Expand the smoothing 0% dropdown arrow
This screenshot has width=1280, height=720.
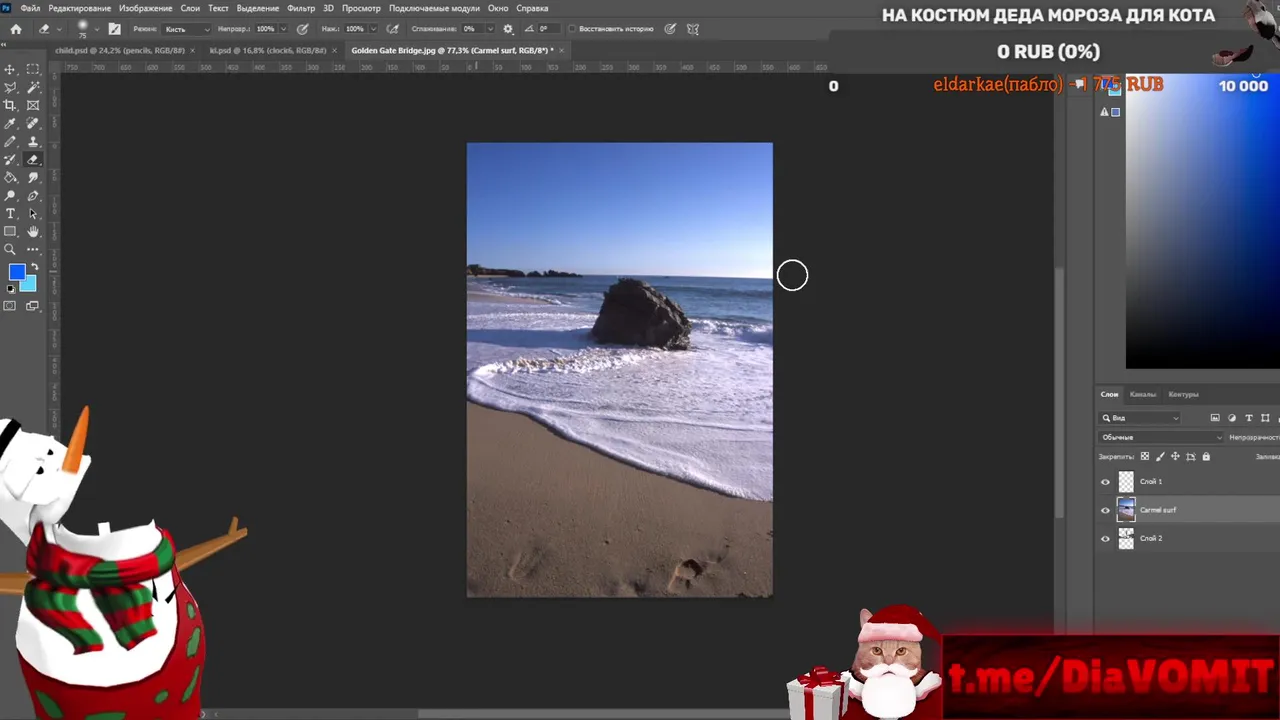[488, 29]
